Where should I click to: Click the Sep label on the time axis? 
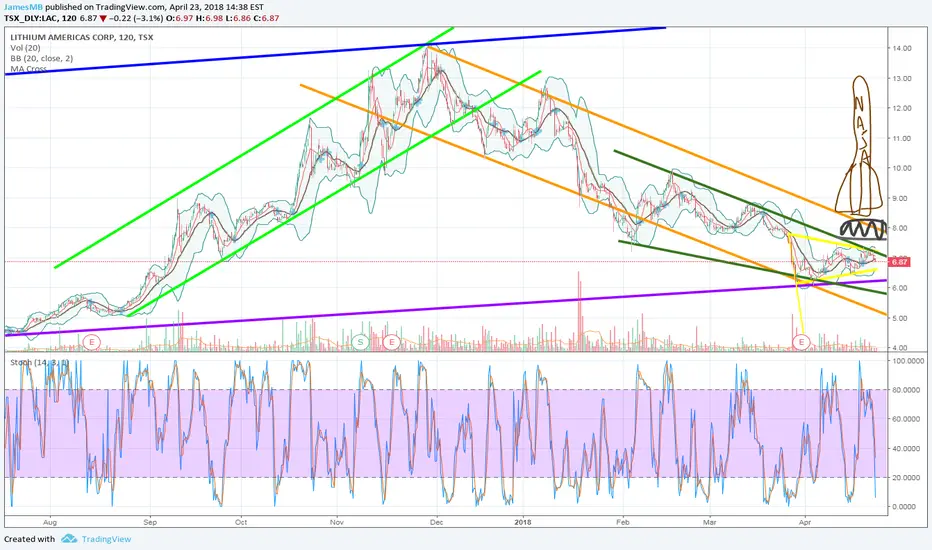click(x=150, y=523)
